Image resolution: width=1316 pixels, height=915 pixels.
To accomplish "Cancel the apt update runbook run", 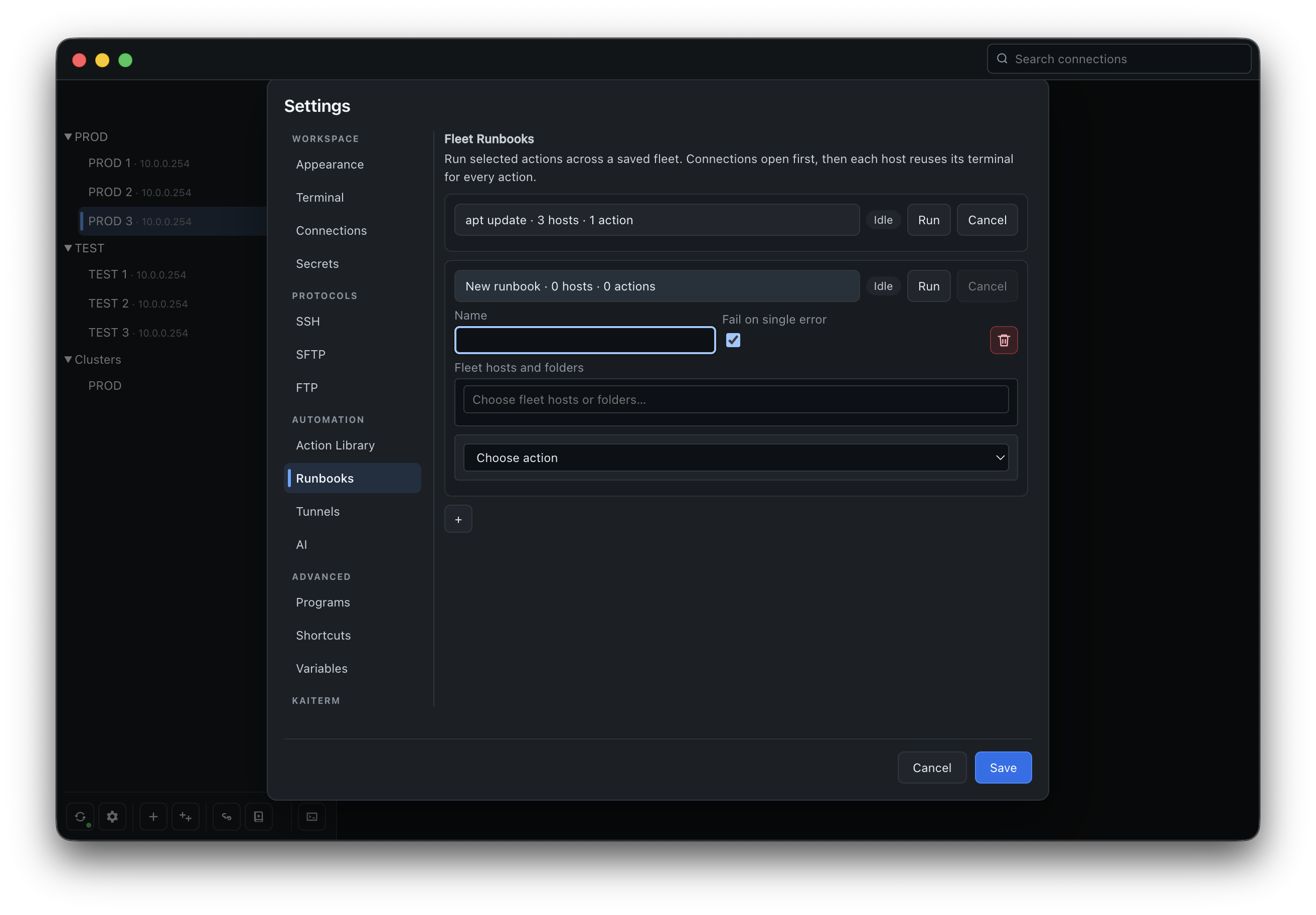I will [987, 220].
